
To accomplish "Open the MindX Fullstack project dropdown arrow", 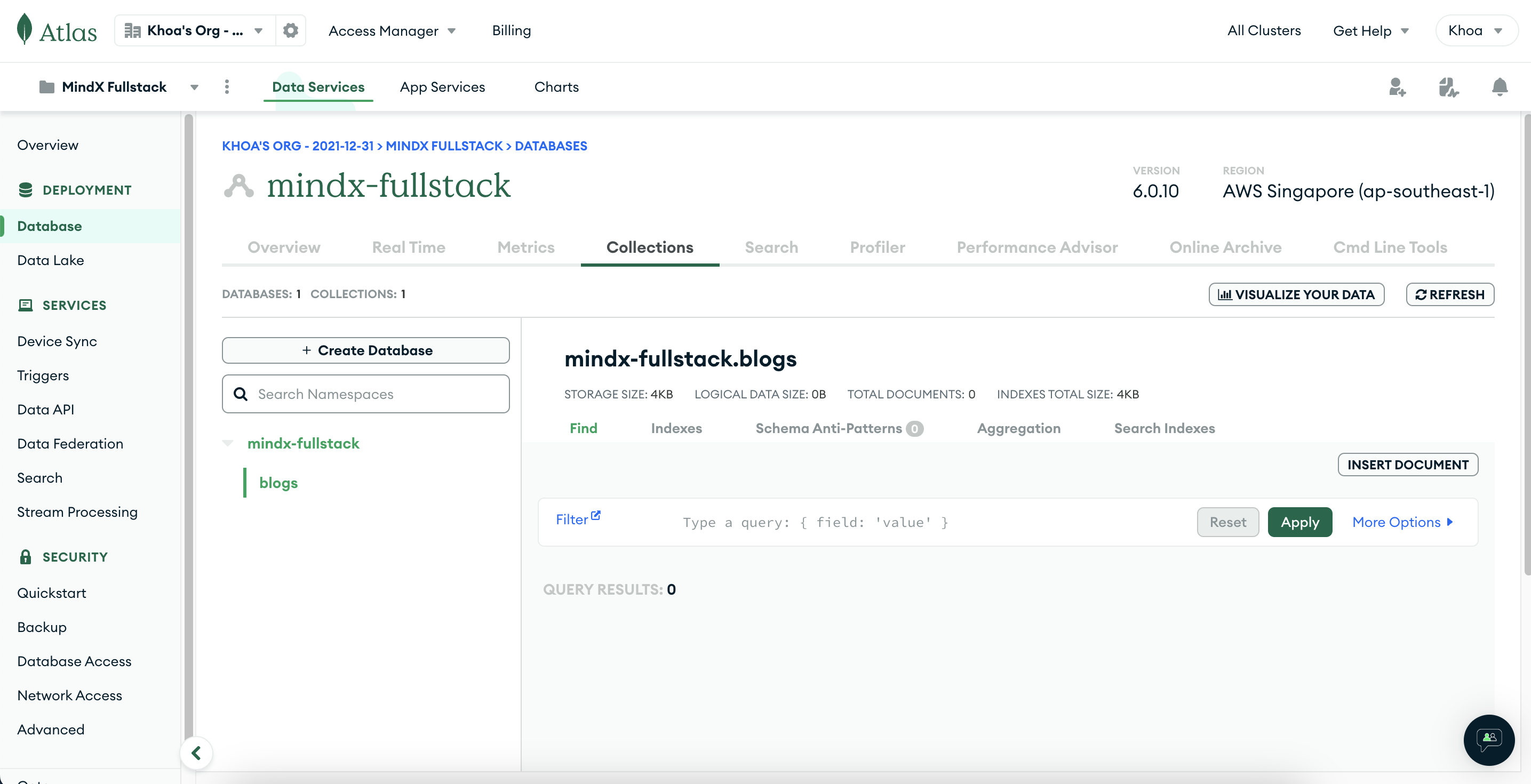I will tap(194, 87).
